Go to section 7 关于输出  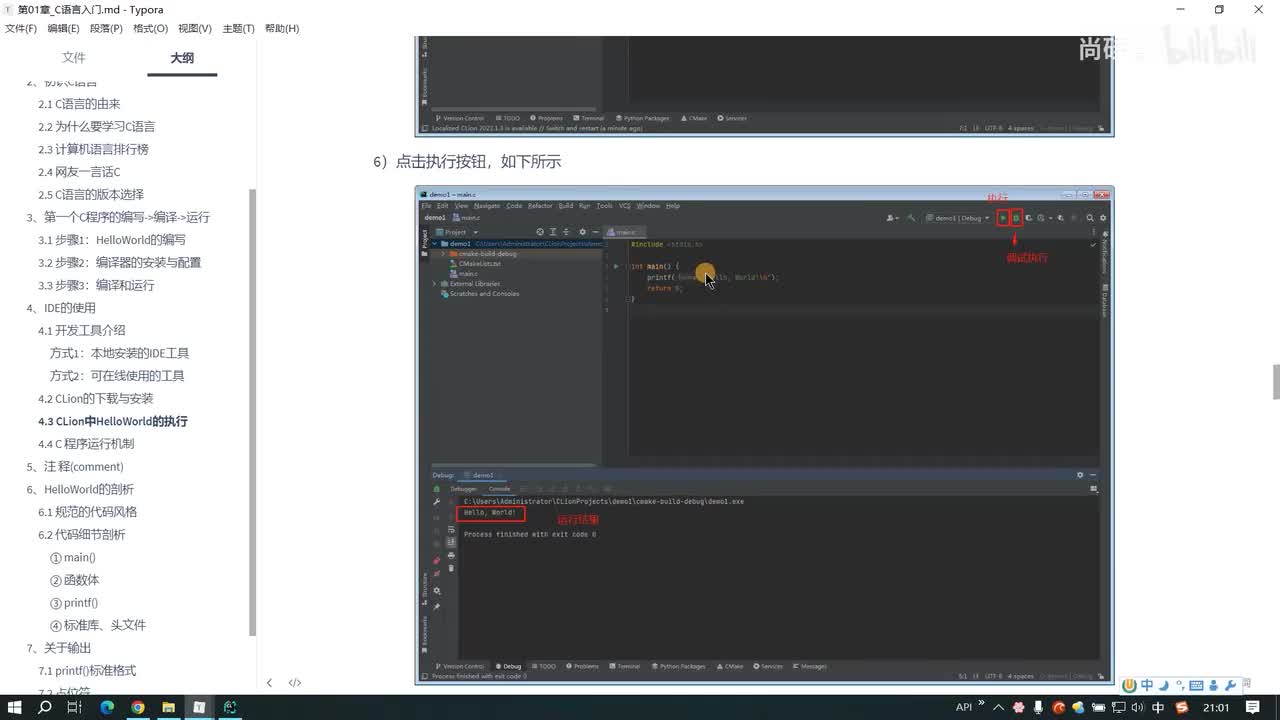59,648
